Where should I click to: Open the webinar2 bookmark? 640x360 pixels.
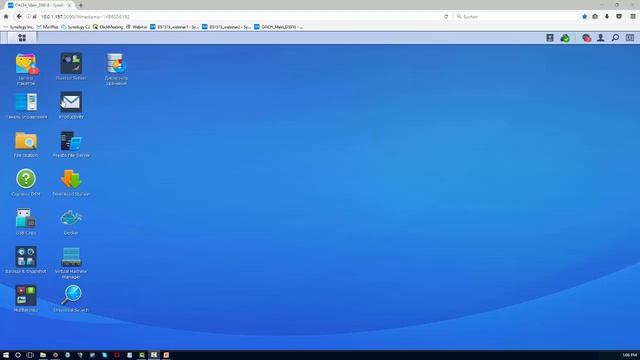(x=227, y=27)
